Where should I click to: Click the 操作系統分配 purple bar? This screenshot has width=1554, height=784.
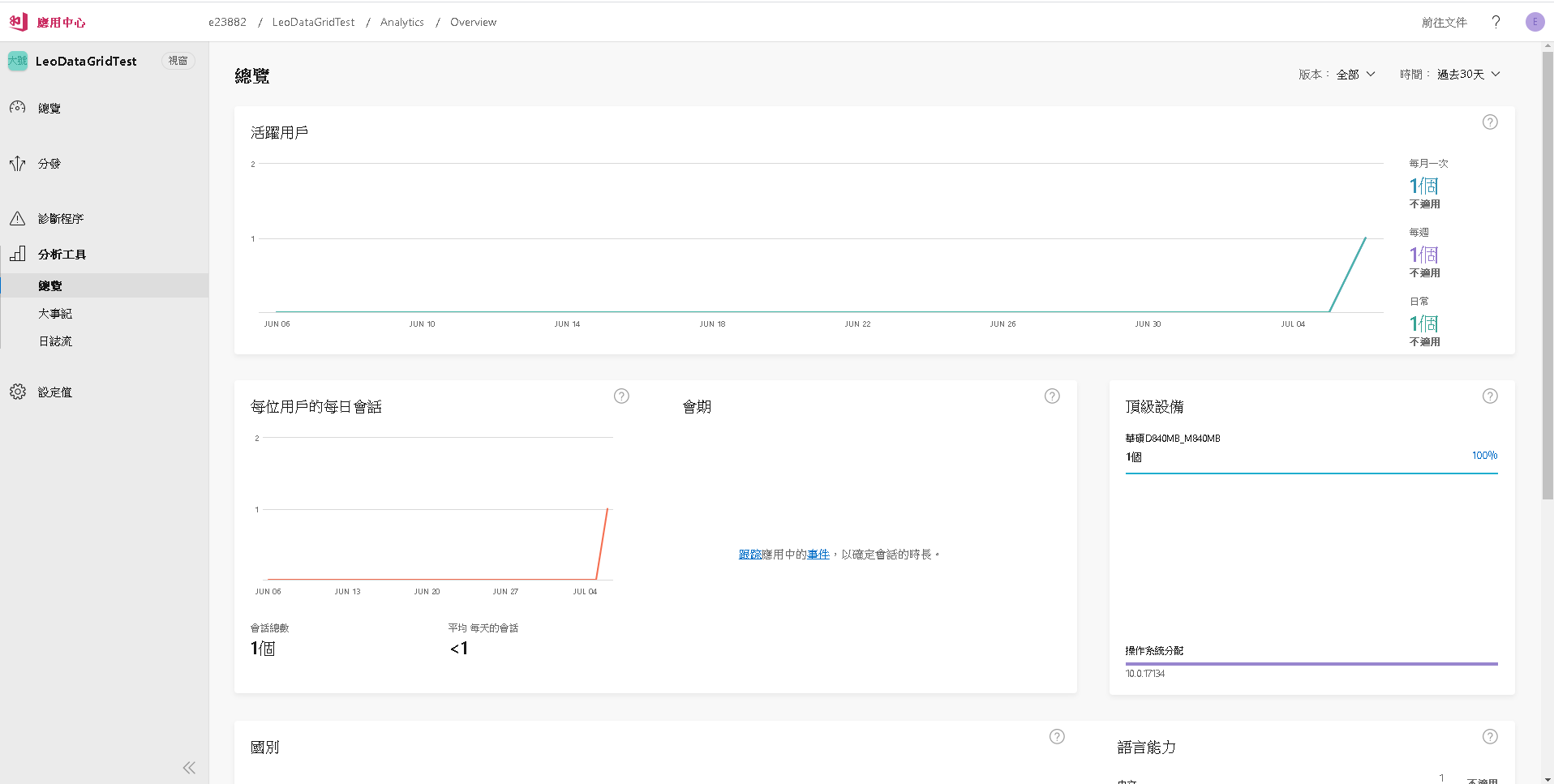click(x=1311, y=663)
